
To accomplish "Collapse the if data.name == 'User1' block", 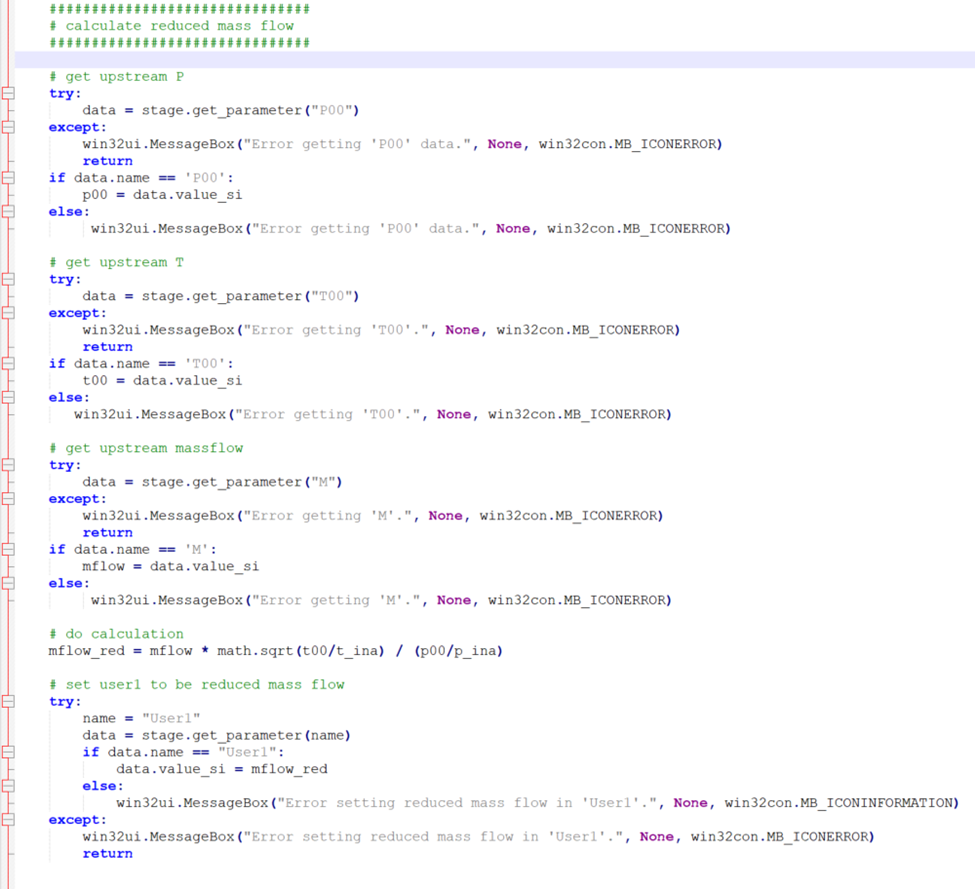I will pos(8,751).
